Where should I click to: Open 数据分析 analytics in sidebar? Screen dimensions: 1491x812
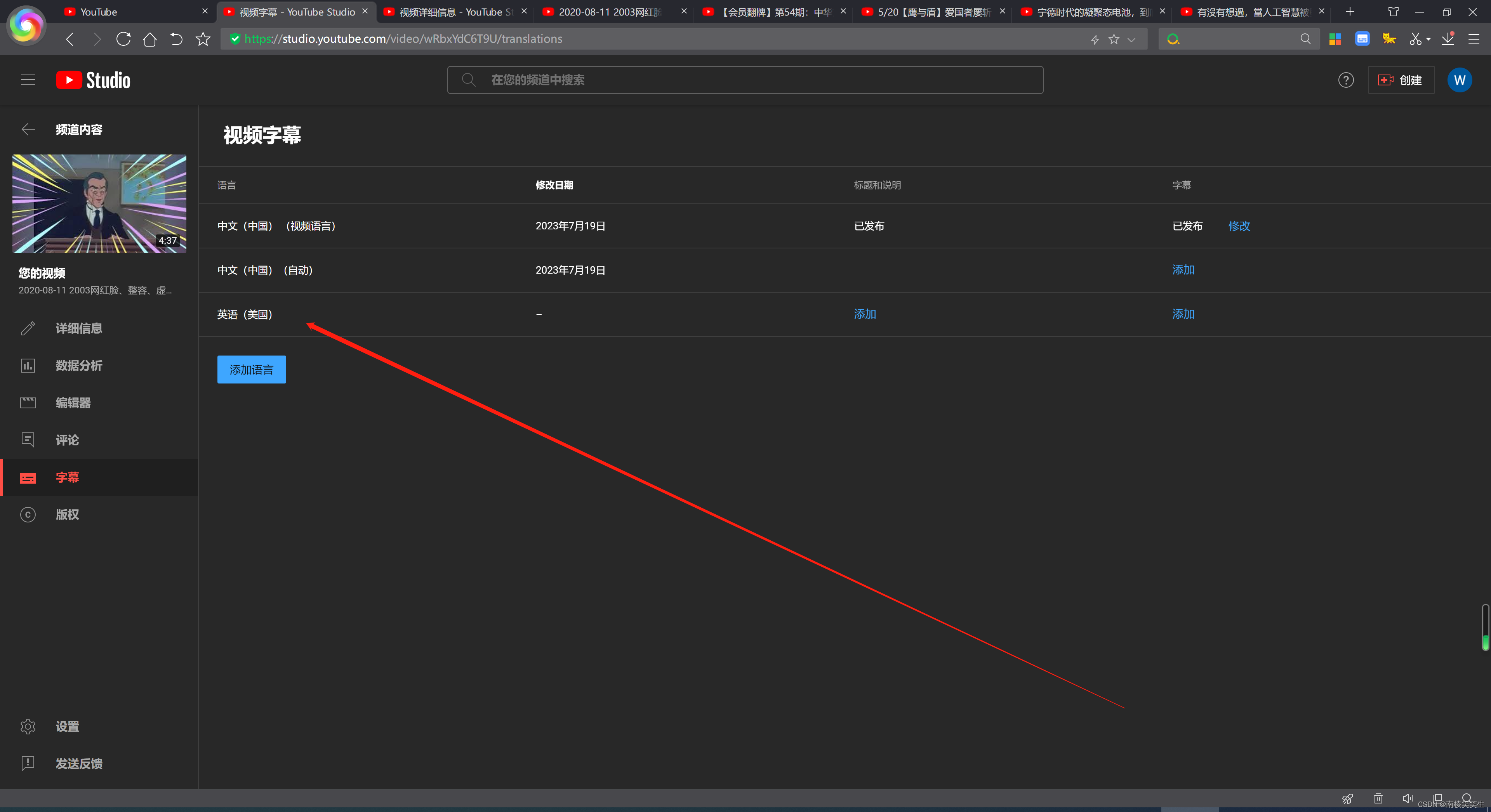coord(79,365)
